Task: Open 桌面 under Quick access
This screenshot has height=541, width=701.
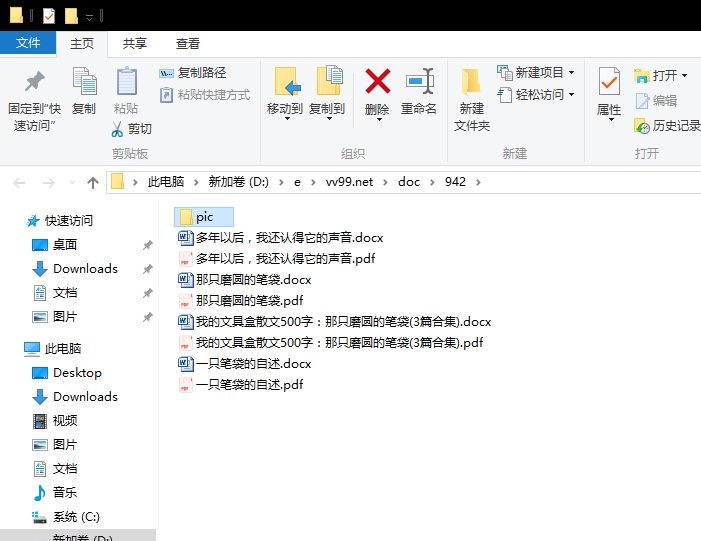Action: 55,245
